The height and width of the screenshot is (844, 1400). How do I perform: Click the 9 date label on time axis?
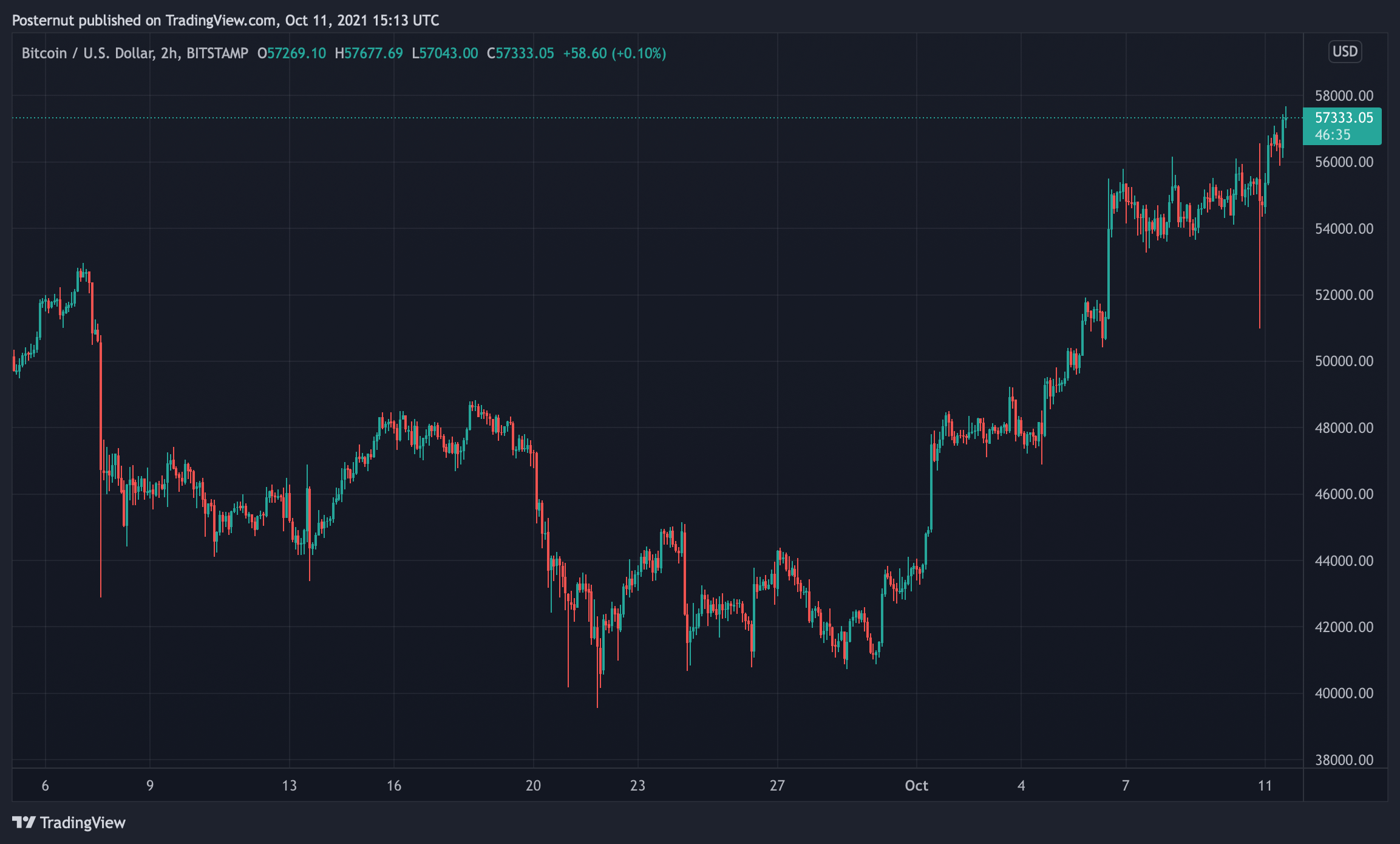point(150,786)
